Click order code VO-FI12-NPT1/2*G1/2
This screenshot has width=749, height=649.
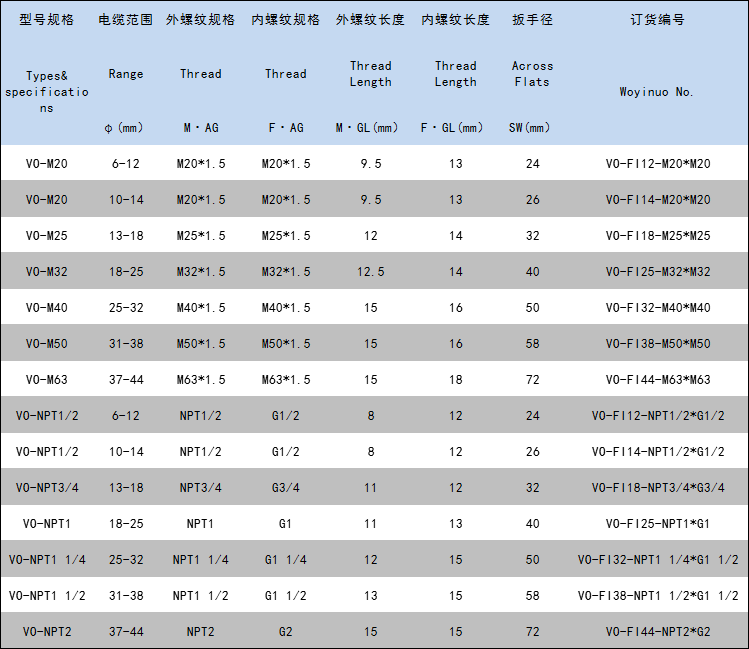point(657,416)
